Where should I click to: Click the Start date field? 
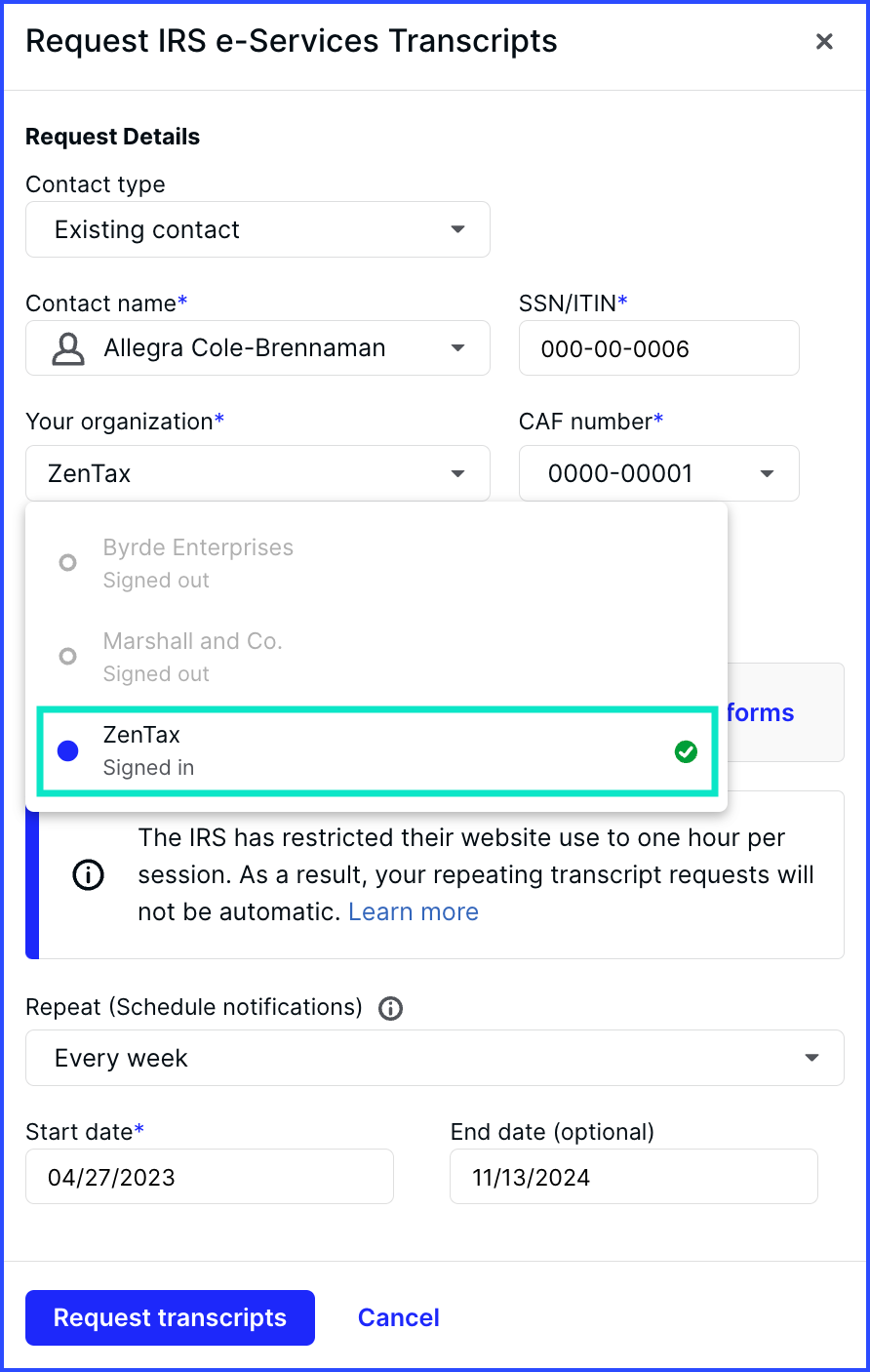click(210, 1177)
